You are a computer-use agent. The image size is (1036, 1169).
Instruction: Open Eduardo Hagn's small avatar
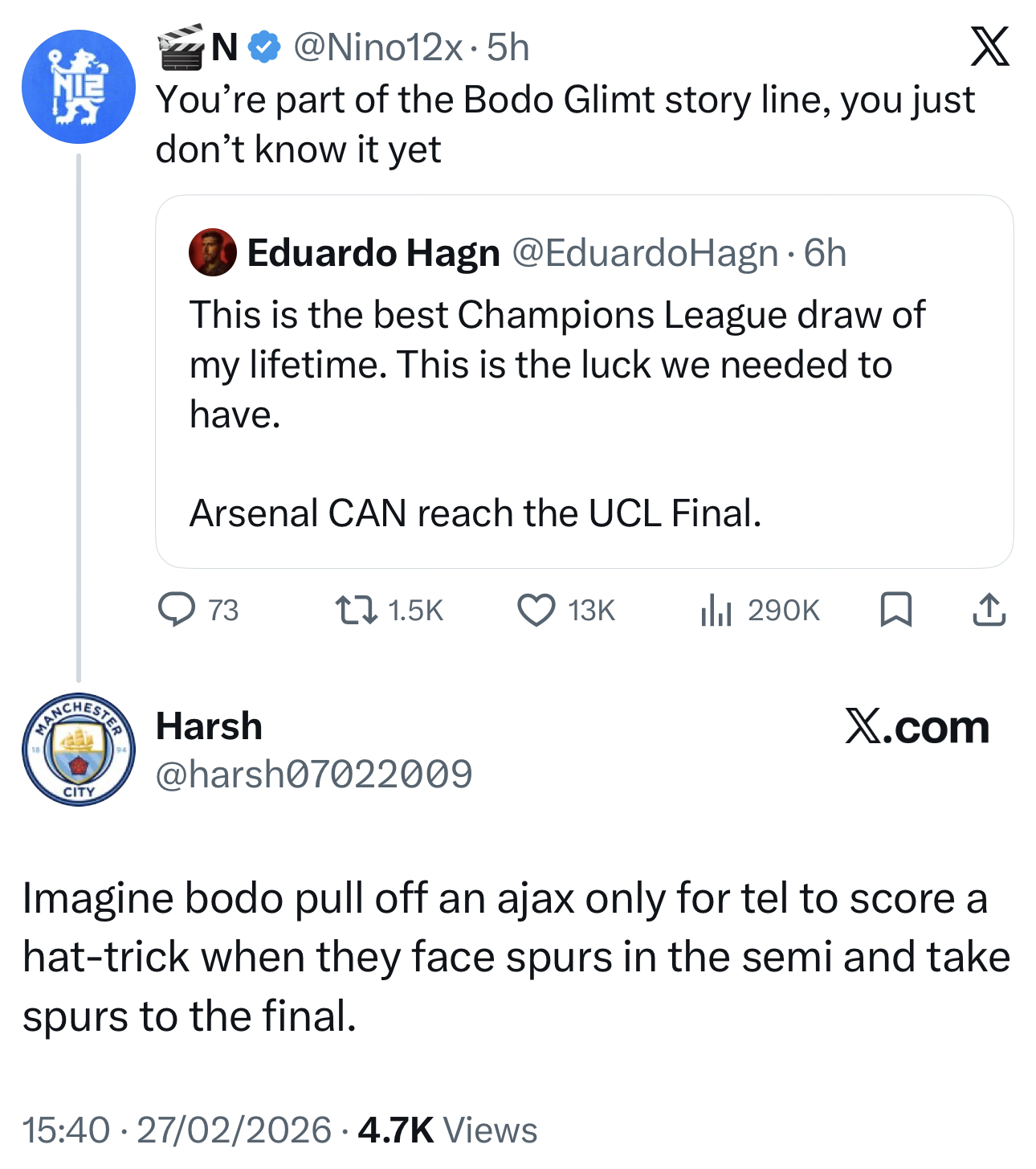tap(213, 252)
